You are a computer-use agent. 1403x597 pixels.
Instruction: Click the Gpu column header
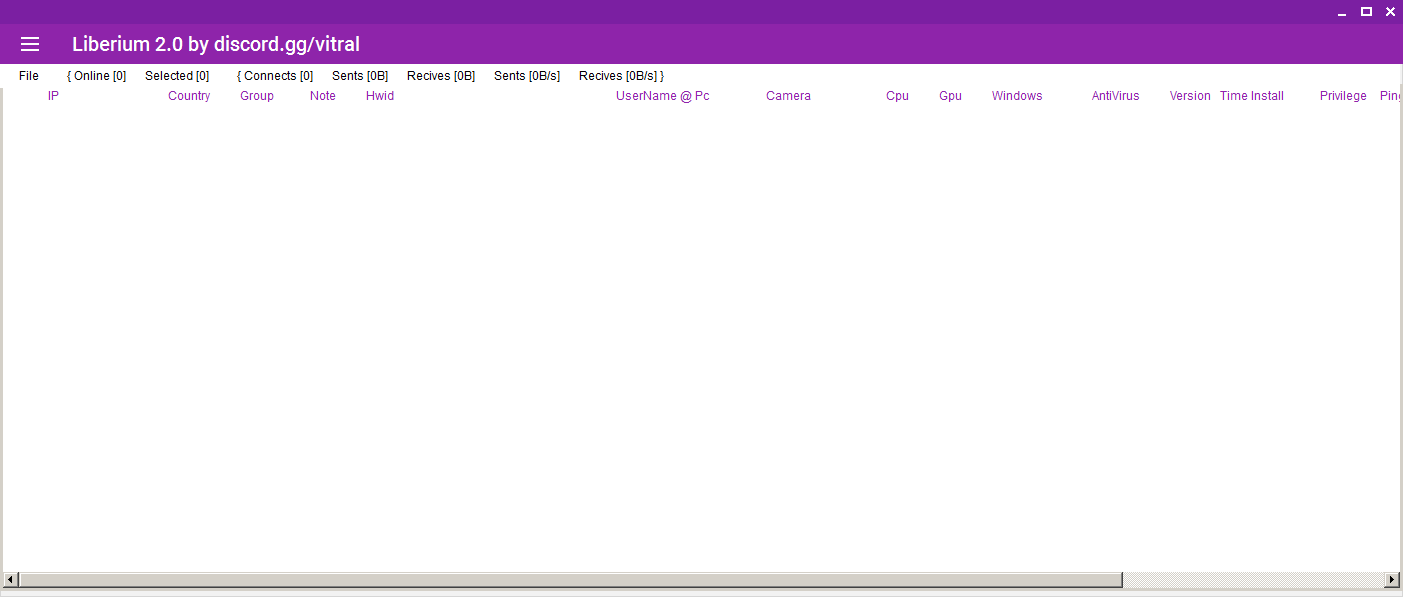(950, 96)
